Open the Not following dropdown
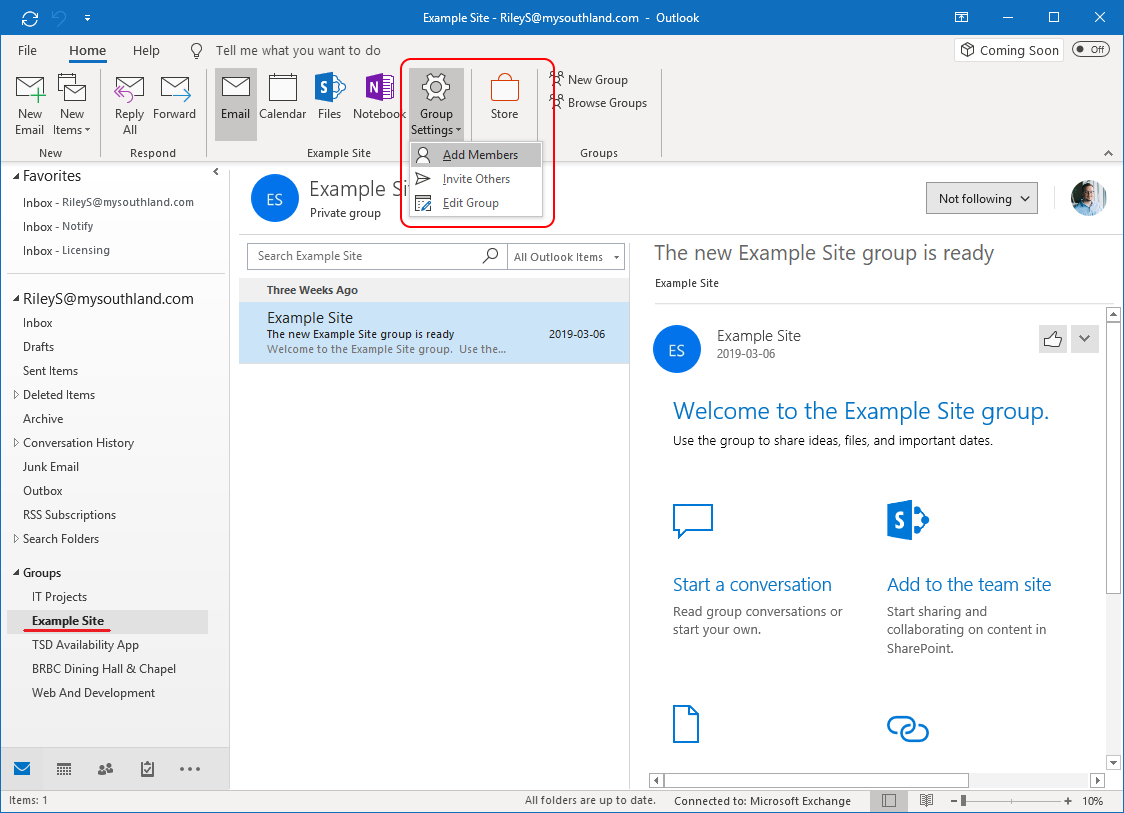Viewport: 1124px width, 813px height. tap(981, 198)
